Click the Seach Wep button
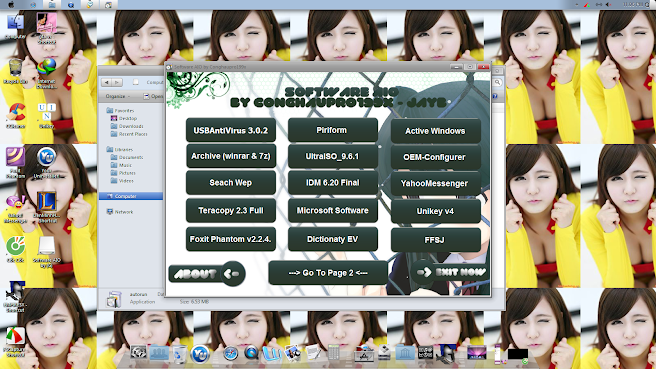Viewport: 656px width, 369px height. coord(231,183)
